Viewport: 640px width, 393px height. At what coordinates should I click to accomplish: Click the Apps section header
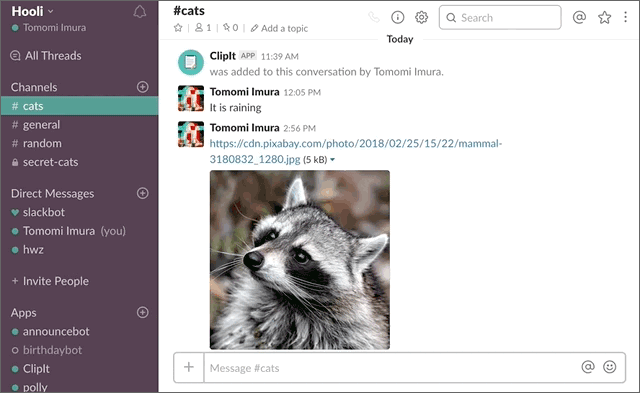(24, 313)
